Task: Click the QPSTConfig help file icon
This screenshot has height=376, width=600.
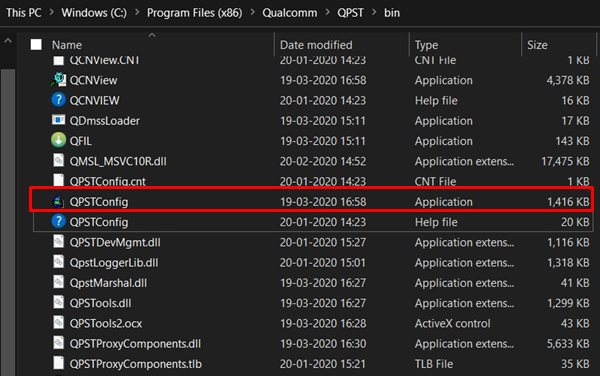Action: pos(58,221)
